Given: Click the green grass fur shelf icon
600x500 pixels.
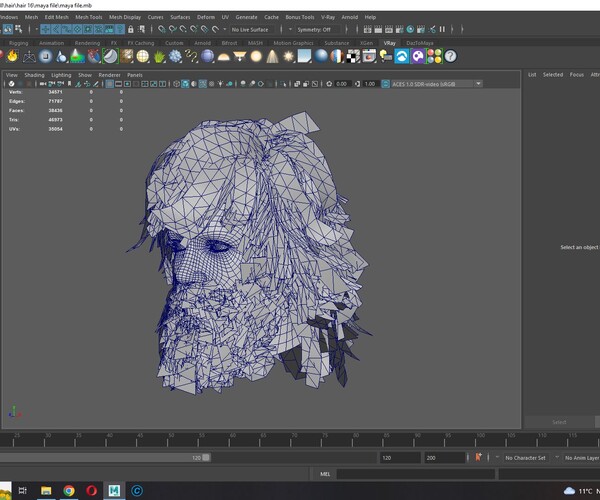Looking at the screenshot, I should click(159, 56).
